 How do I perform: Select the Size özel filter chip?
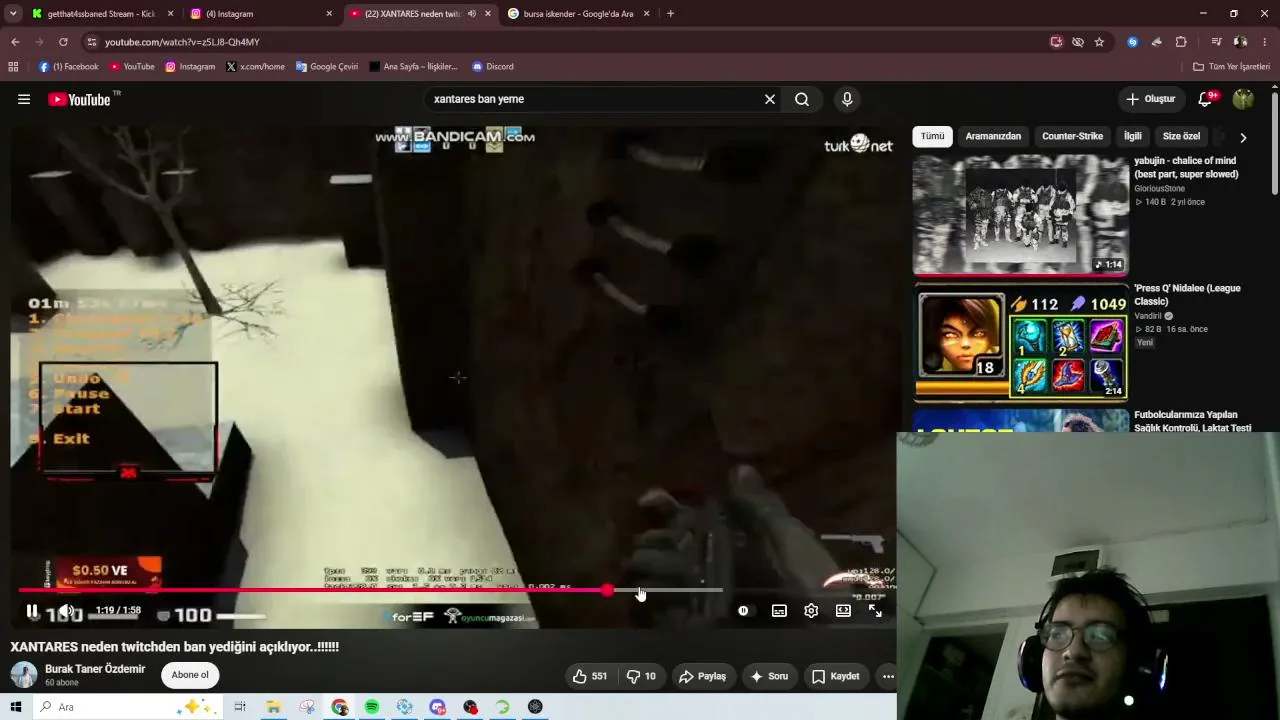(1181, 136)
